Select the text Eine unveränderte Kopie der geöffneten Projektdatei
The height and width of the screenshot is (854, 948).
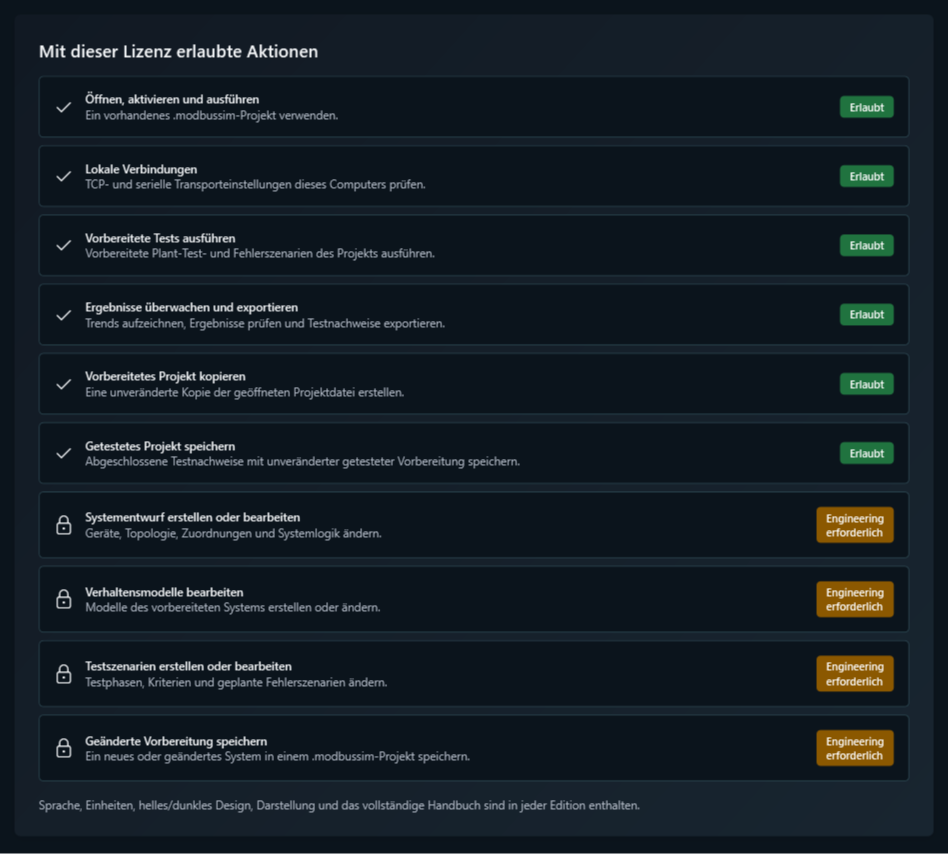(x=245, y=392)
